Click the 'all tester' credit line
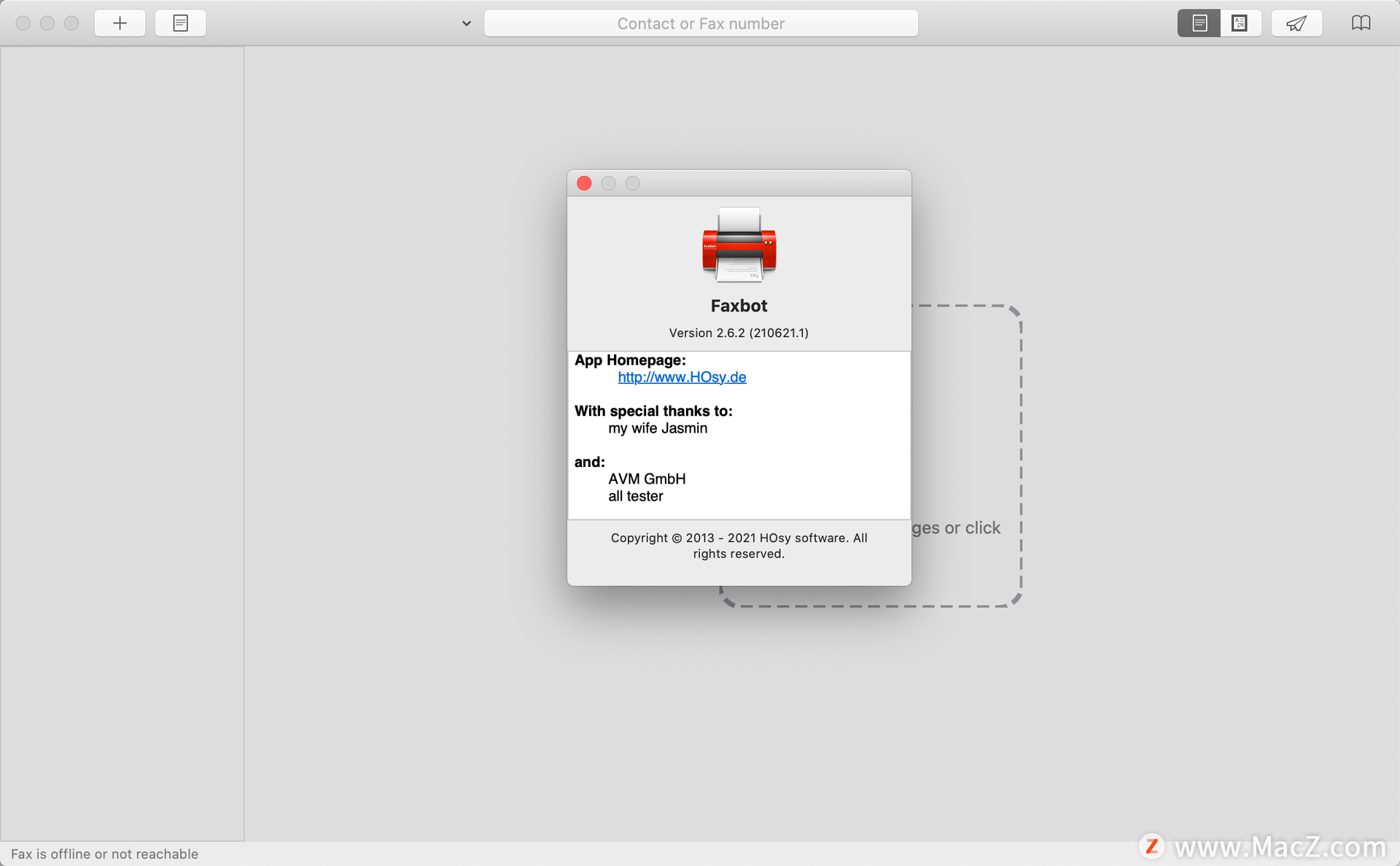 tap(636, 496)
